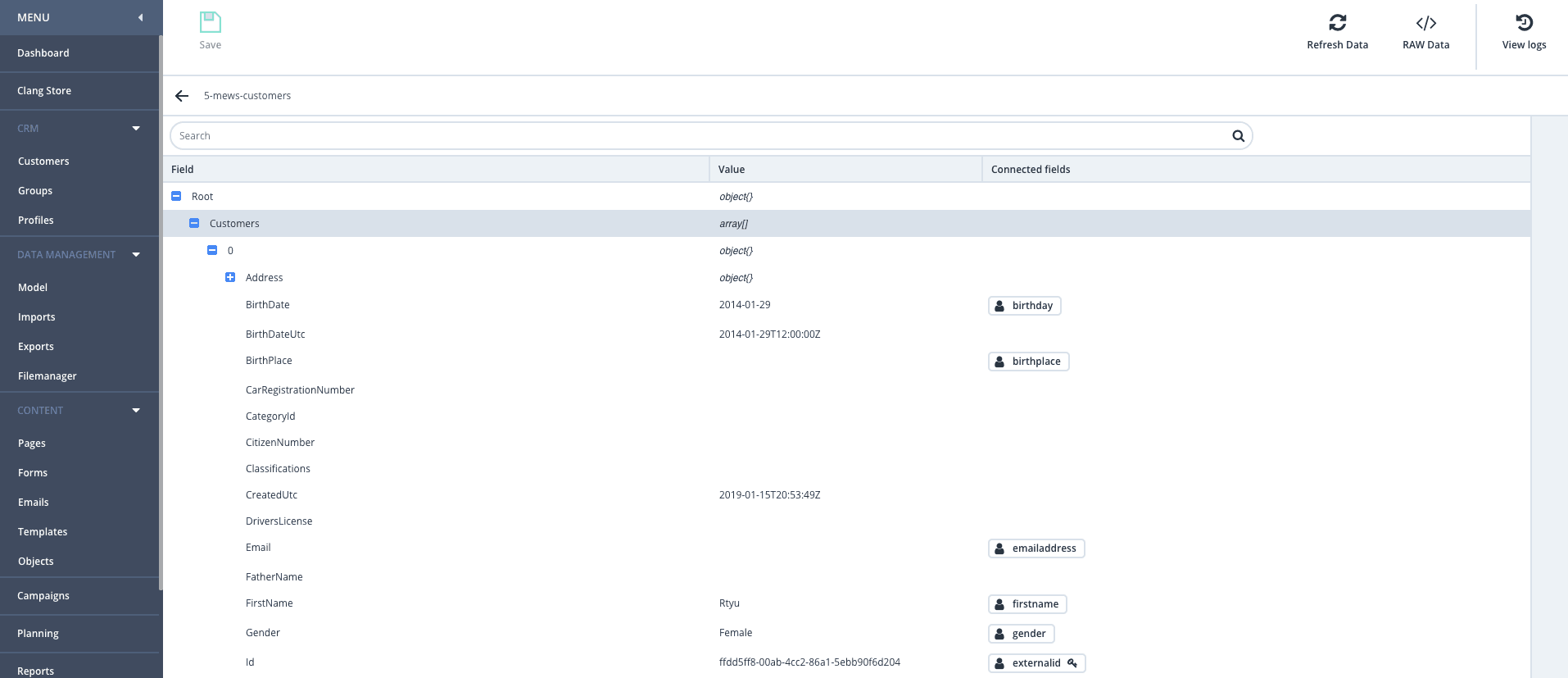The image size is (1568, 678).
Task: Select the Classifications row
Action: [846, 469]
